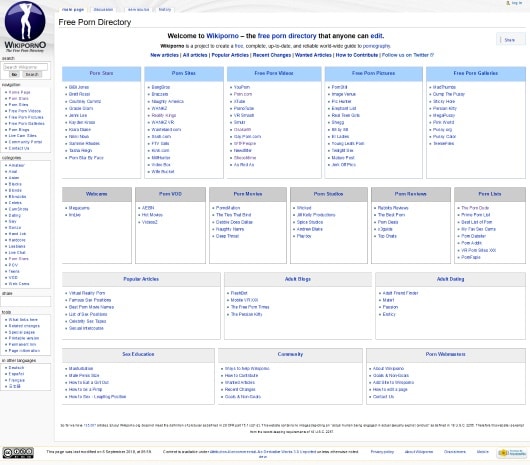Viewport: 530px width, 465px height.
Task: Open Contact Us in the navigation sidebar
Action: pos(19,148)
